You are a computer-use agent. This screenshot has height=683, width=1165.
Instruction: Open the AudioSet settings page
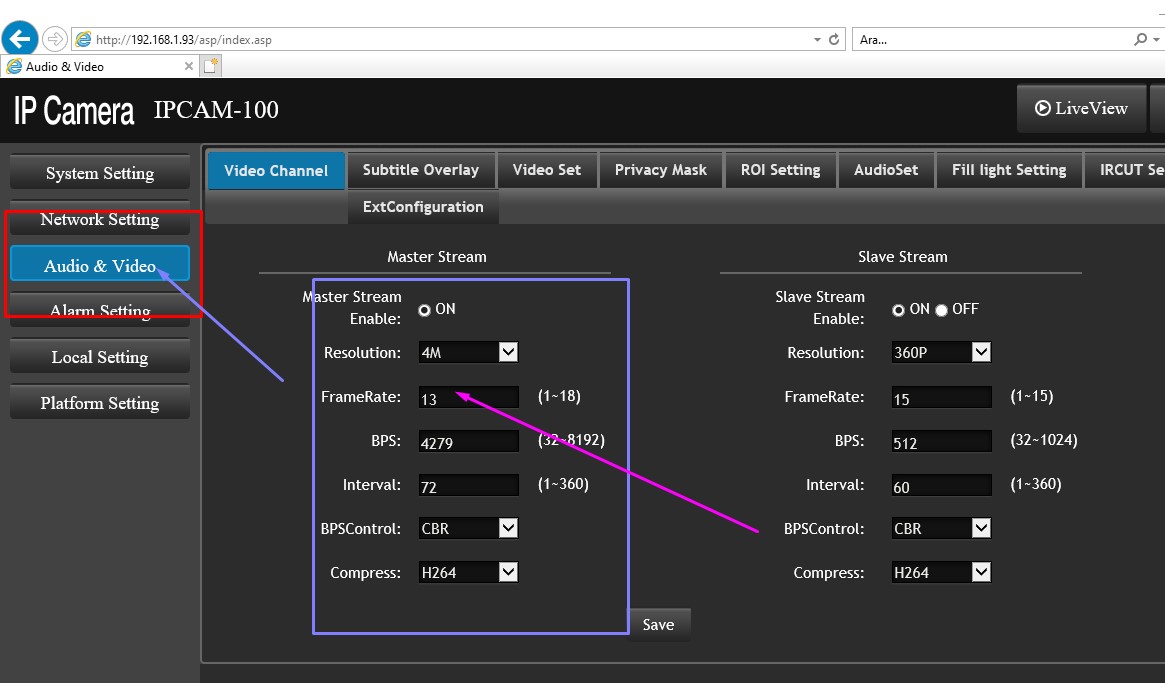(x=886, y=170)
